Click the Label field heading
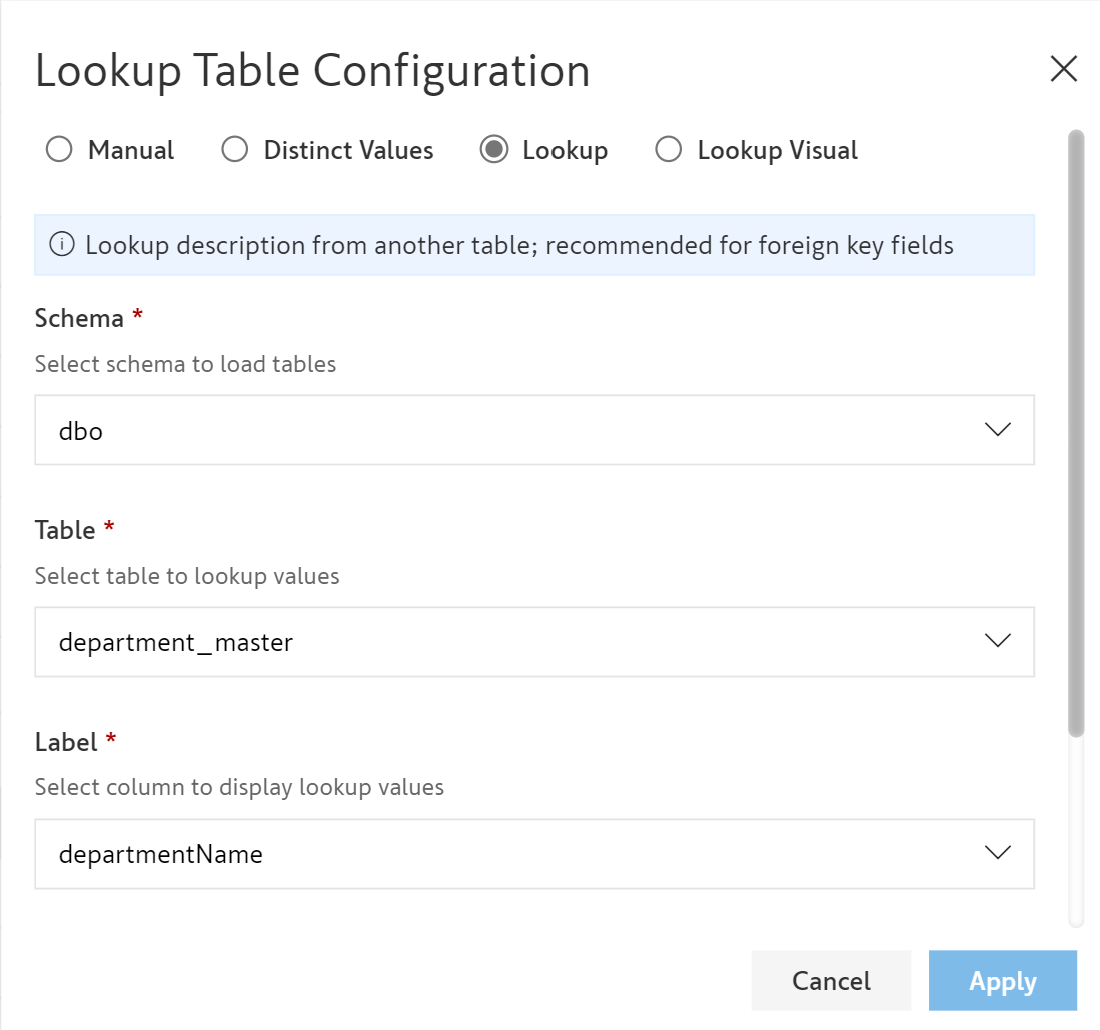Screen dimensions: 1100x1030 [x=66, y=742]
